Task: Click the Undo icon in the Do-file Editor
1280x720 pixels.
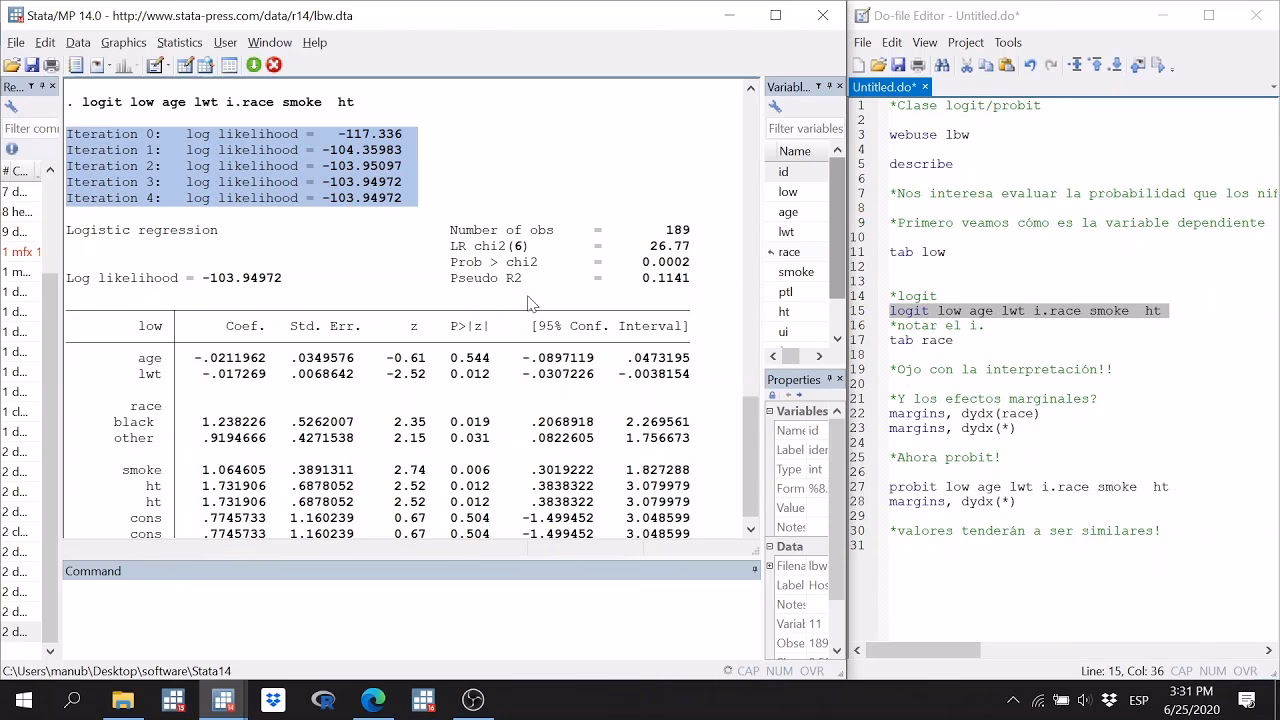Action: (1030, 65)
